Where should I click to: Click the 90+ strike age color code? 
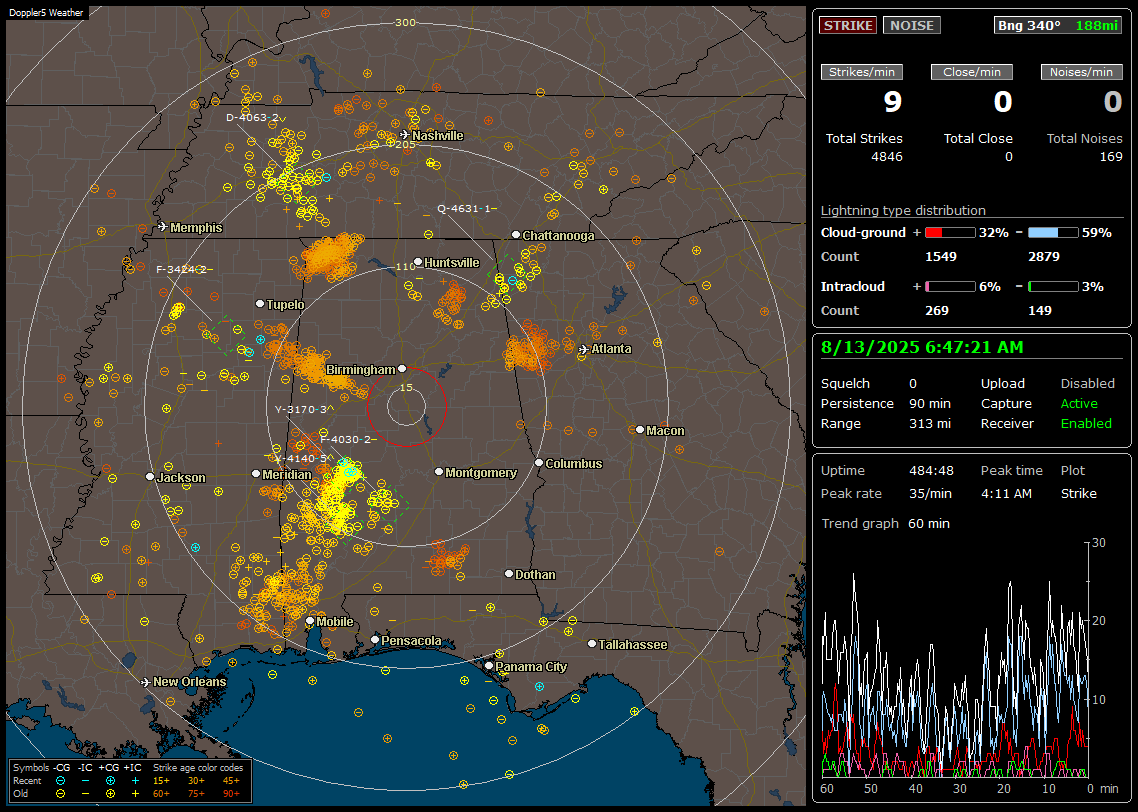click(231, 794)
